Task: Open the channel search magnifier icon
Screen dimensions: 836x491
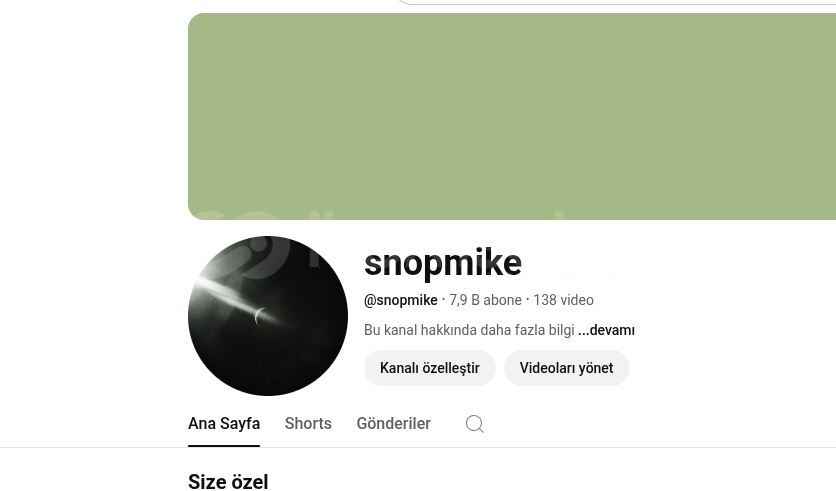Action: [475, 424]
